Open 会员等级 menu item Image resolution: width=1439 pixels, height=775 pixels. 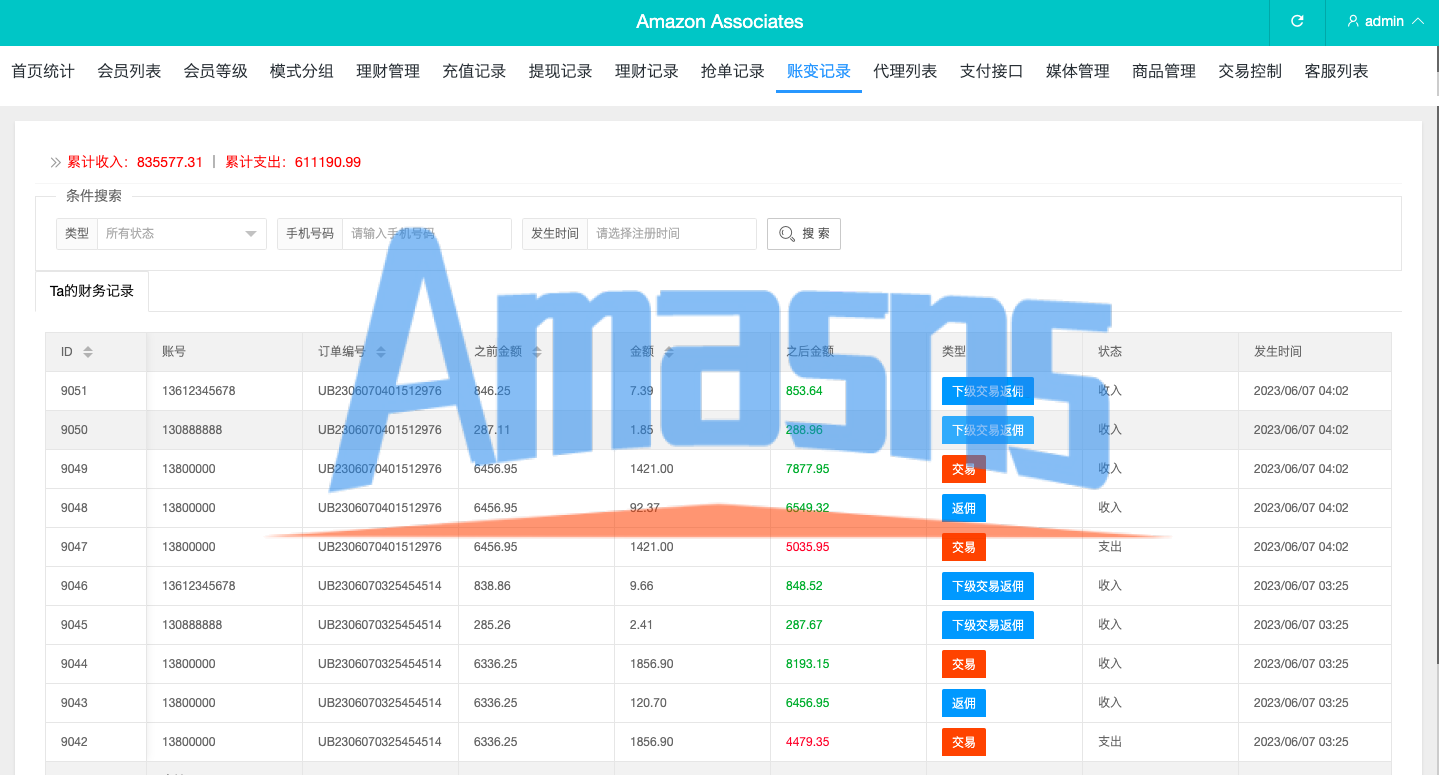[x=215, y=71]
